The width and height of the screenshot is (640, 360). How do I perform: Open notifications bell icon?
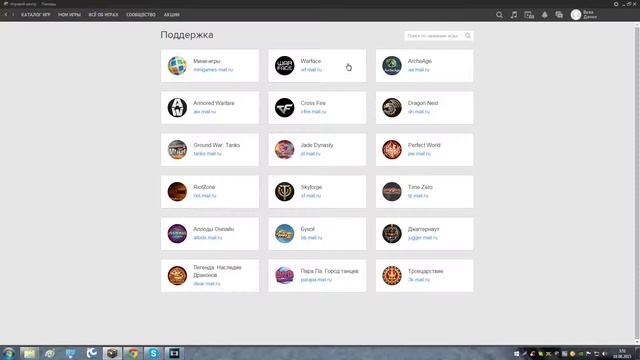click(544, 15)
